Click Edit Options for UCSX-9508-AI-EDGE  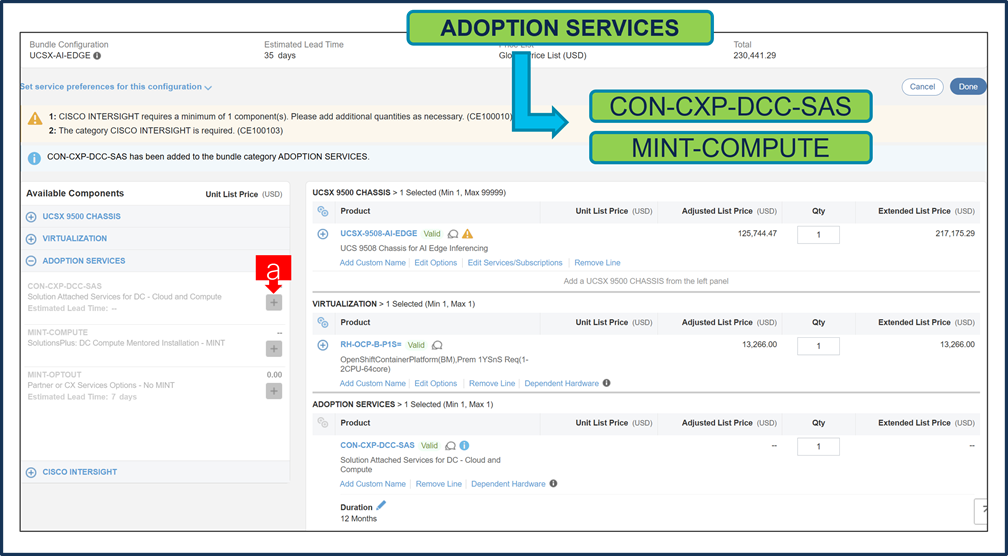click(435, 263)
